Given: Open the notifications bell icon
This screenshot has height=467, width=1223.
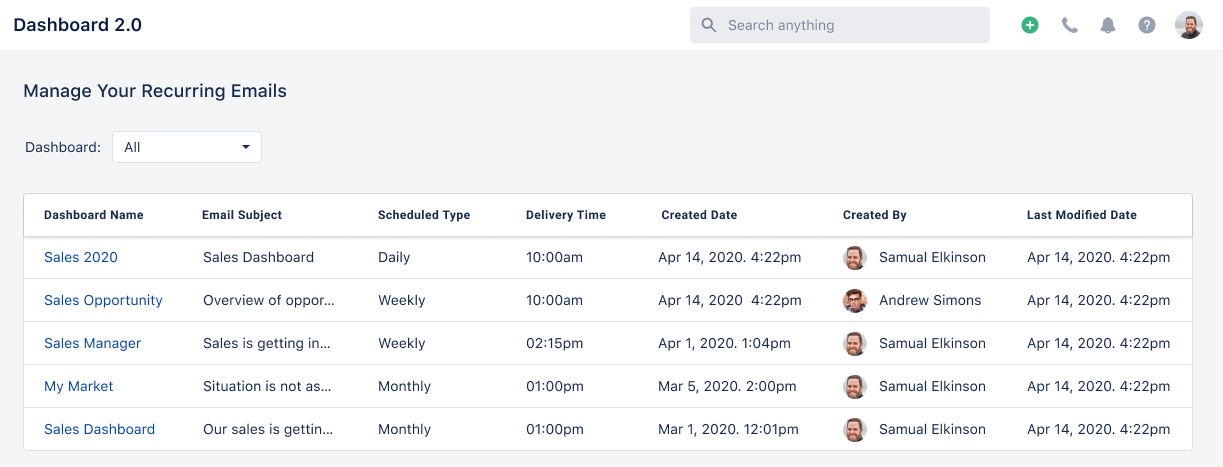Looking at the screenshot, I should pyautogui.click(x=1108, y=25).
